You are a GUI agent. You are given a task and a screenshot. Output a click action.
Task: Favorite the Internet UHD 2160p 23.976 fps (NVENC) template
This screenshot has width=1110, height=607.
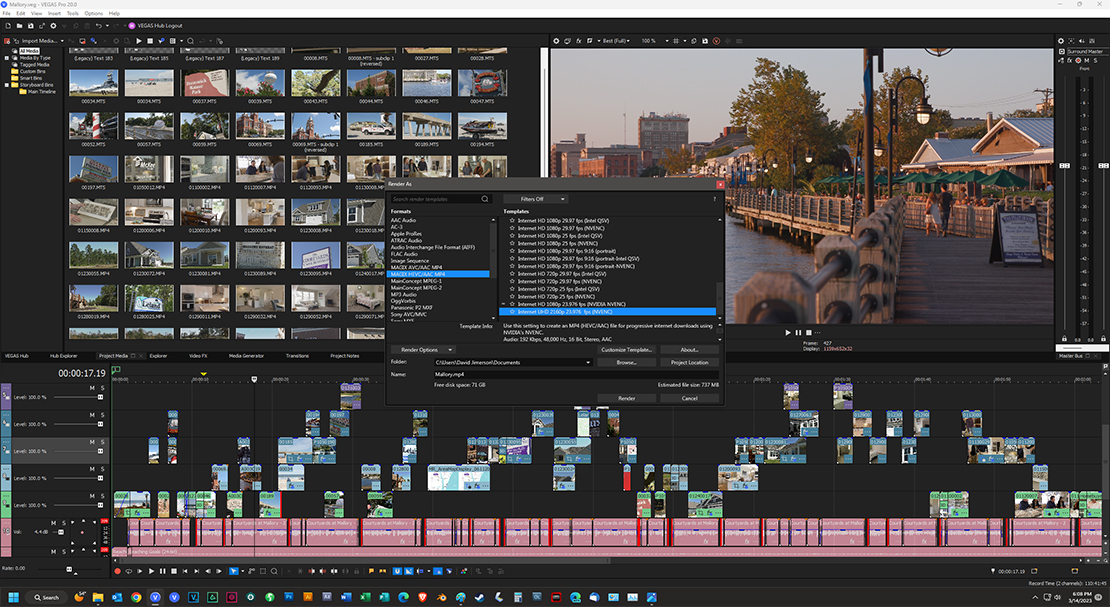(x=512, y=312)
